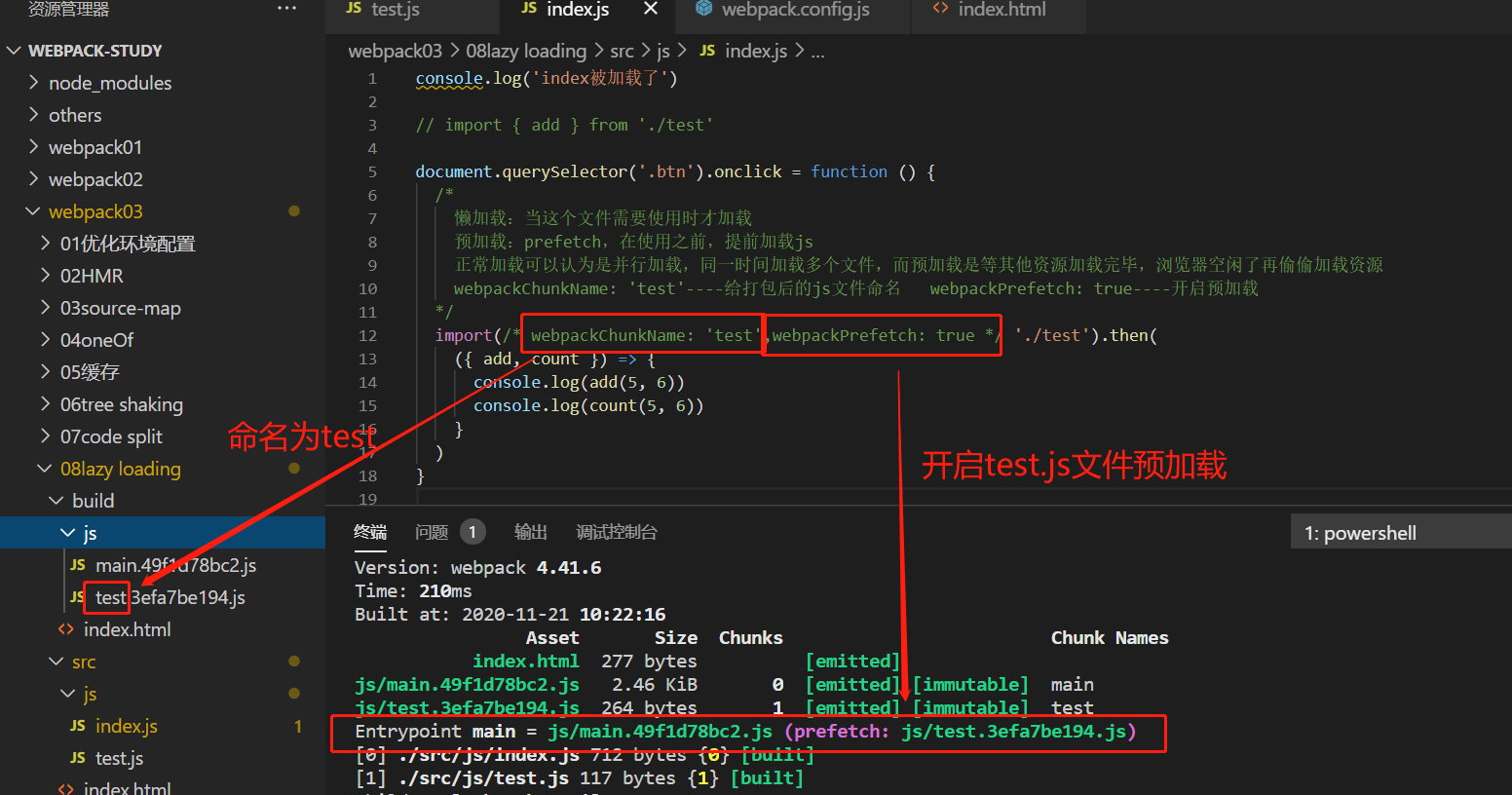Open test.js under src/js in explorer
This screenshot has height=795, width=1512.
click(119, 758)
